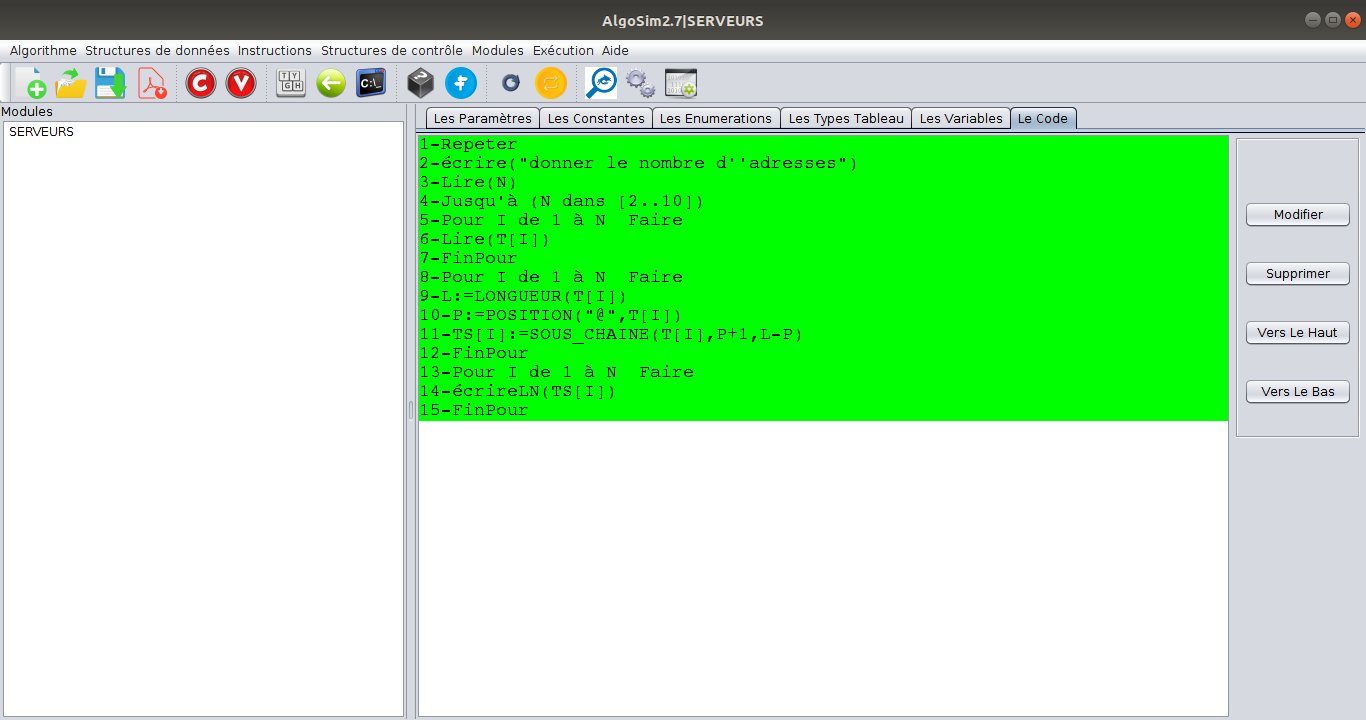Viewport: 1366px width, 720px height.
Task: Open the Exécution menu
Action: click(563, 50)
